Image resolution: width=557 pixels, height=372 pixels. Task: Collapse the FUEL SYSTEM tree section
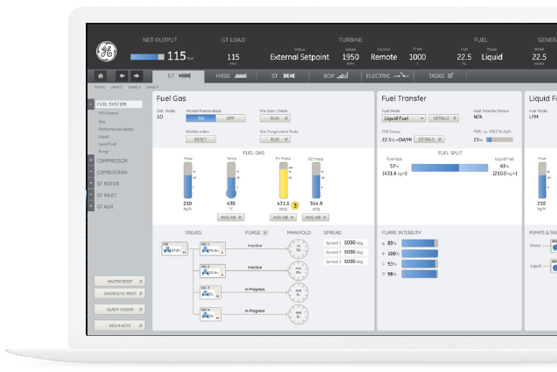pos(91,104)
